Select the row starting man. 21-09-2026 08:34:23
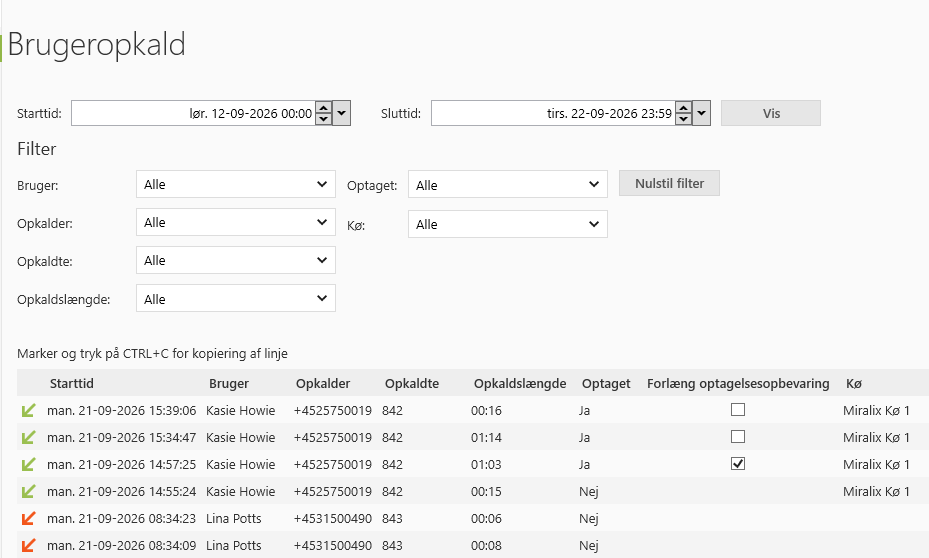This screenshot has height=558, width=929. [x=473, y=518]
